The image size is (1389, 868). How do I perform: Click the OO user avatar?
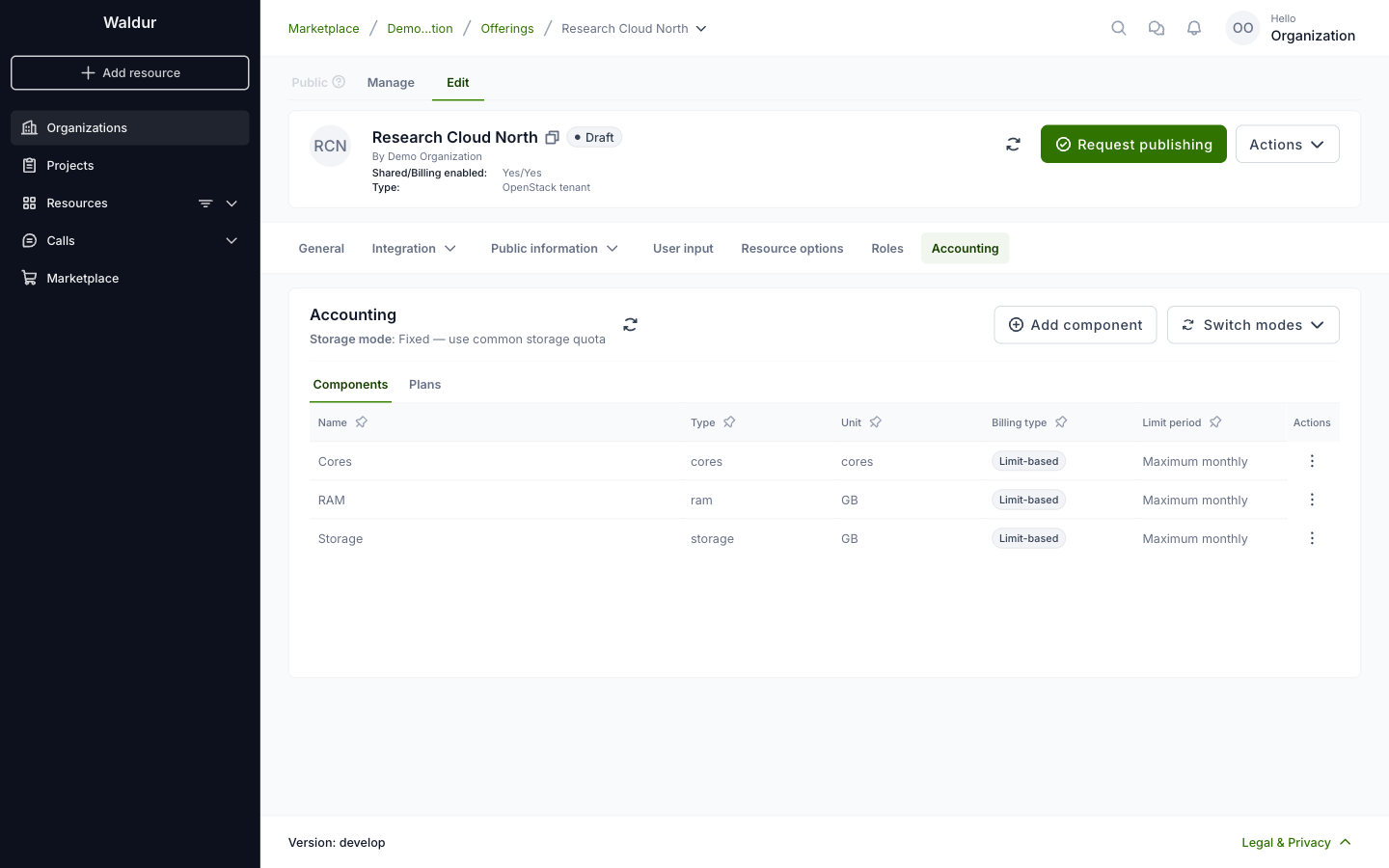pos(1243,28)
